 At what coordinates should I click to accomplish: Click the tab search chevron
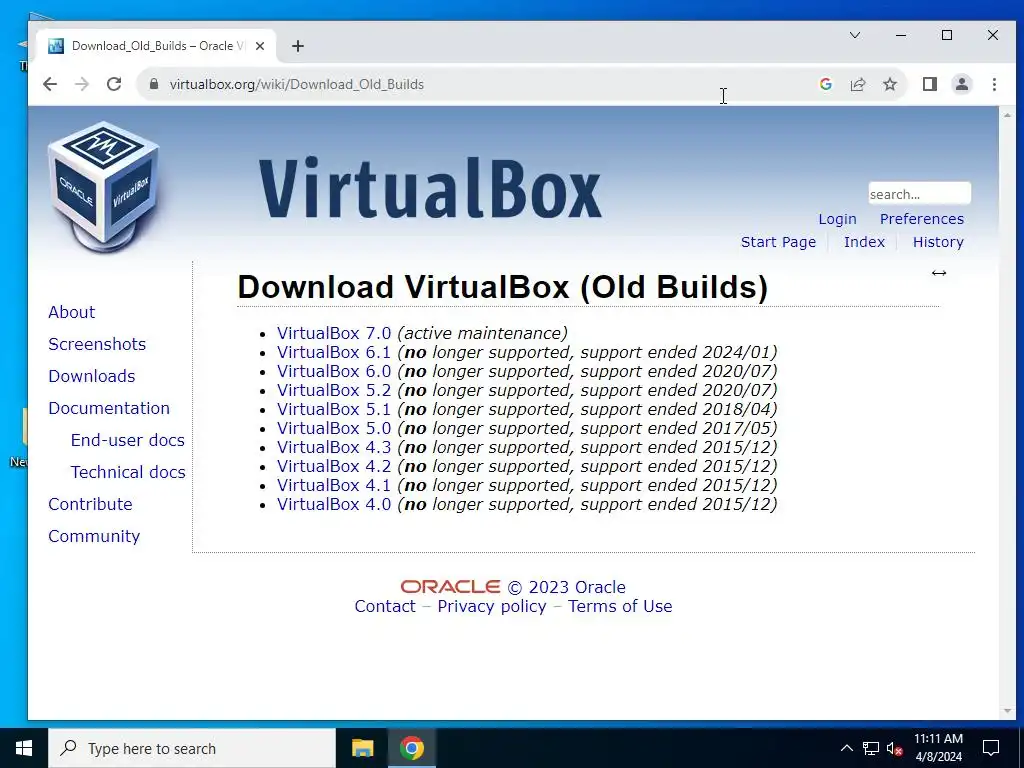click(x=855, y=35)
